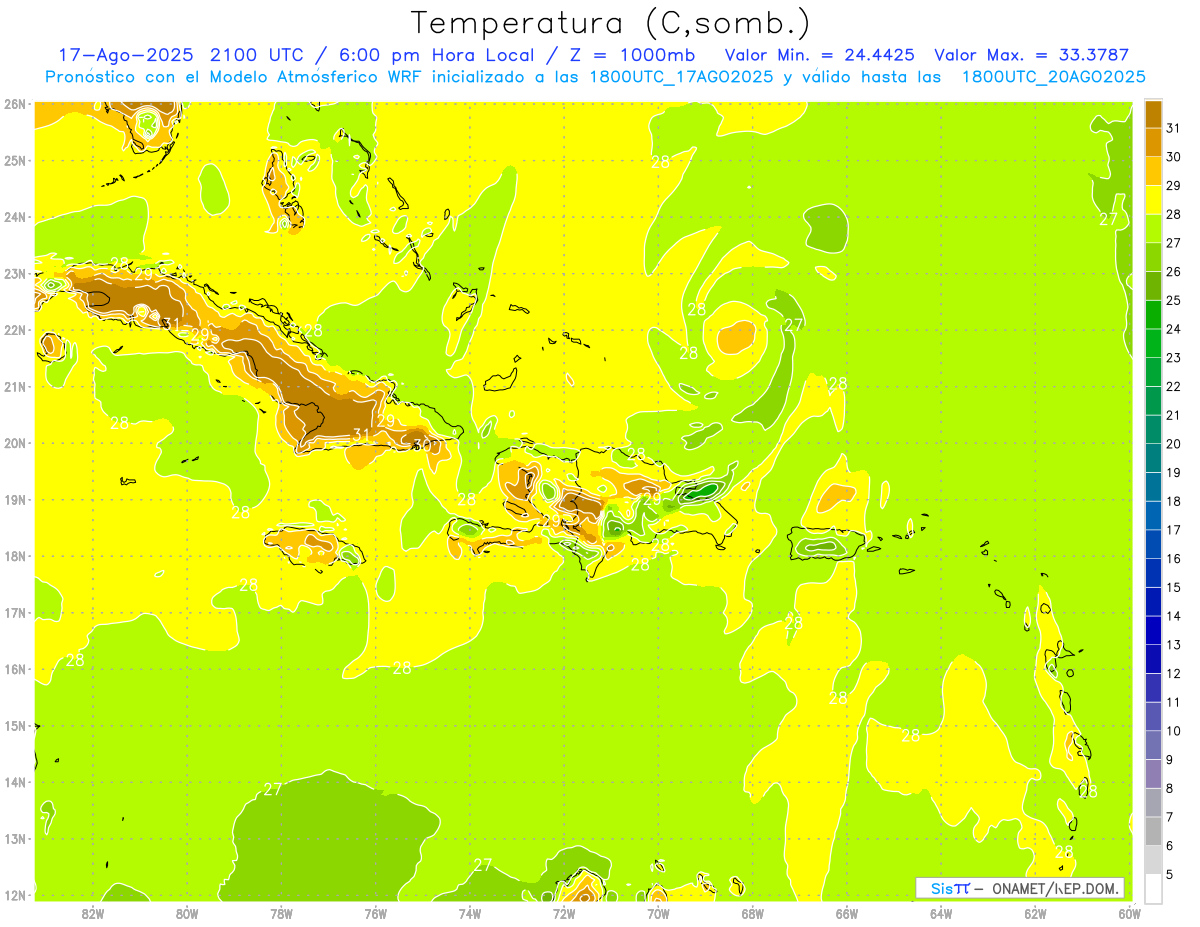1200x927 pixels.
Task: Click the legend value 20
Action: click(x=1173, y=443)
